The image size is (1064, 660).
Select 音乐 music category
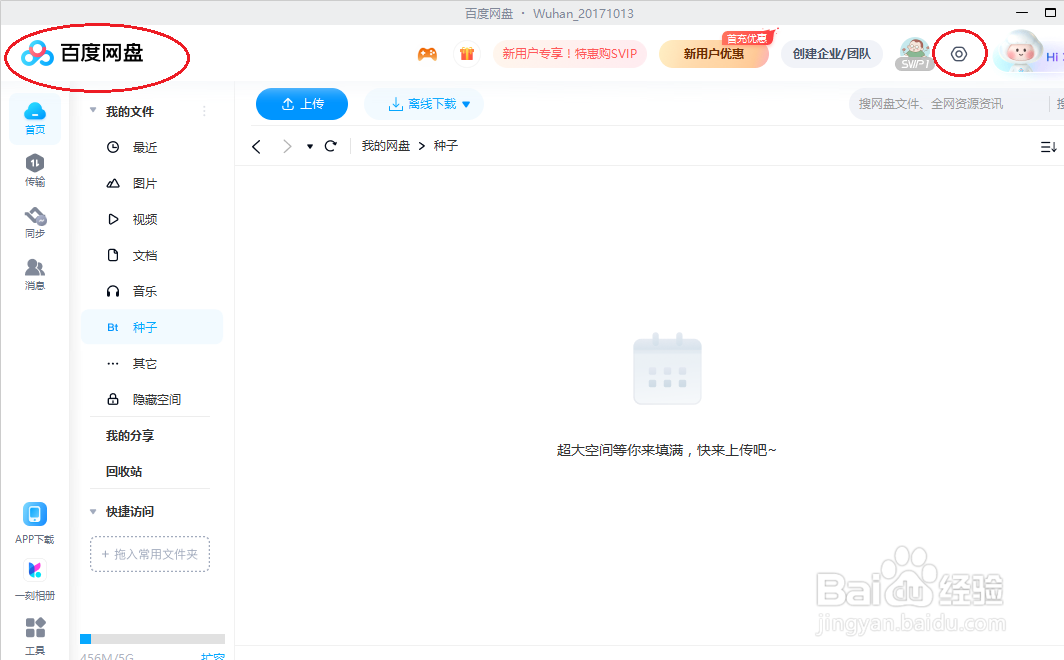click(152, 291)
